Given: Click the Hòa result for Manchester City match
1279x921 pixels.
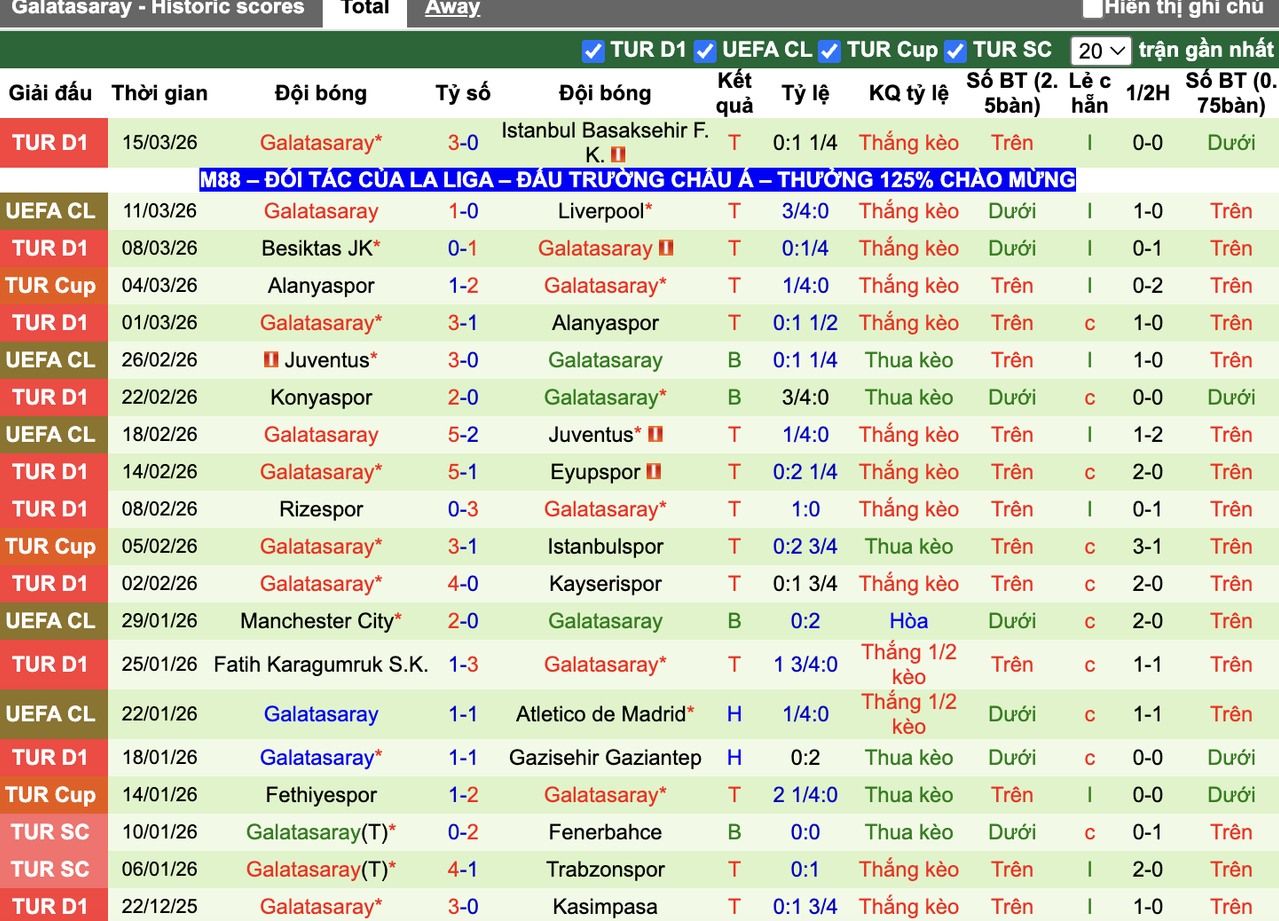Looking at the screenshot, I should [x=908, y=621].
